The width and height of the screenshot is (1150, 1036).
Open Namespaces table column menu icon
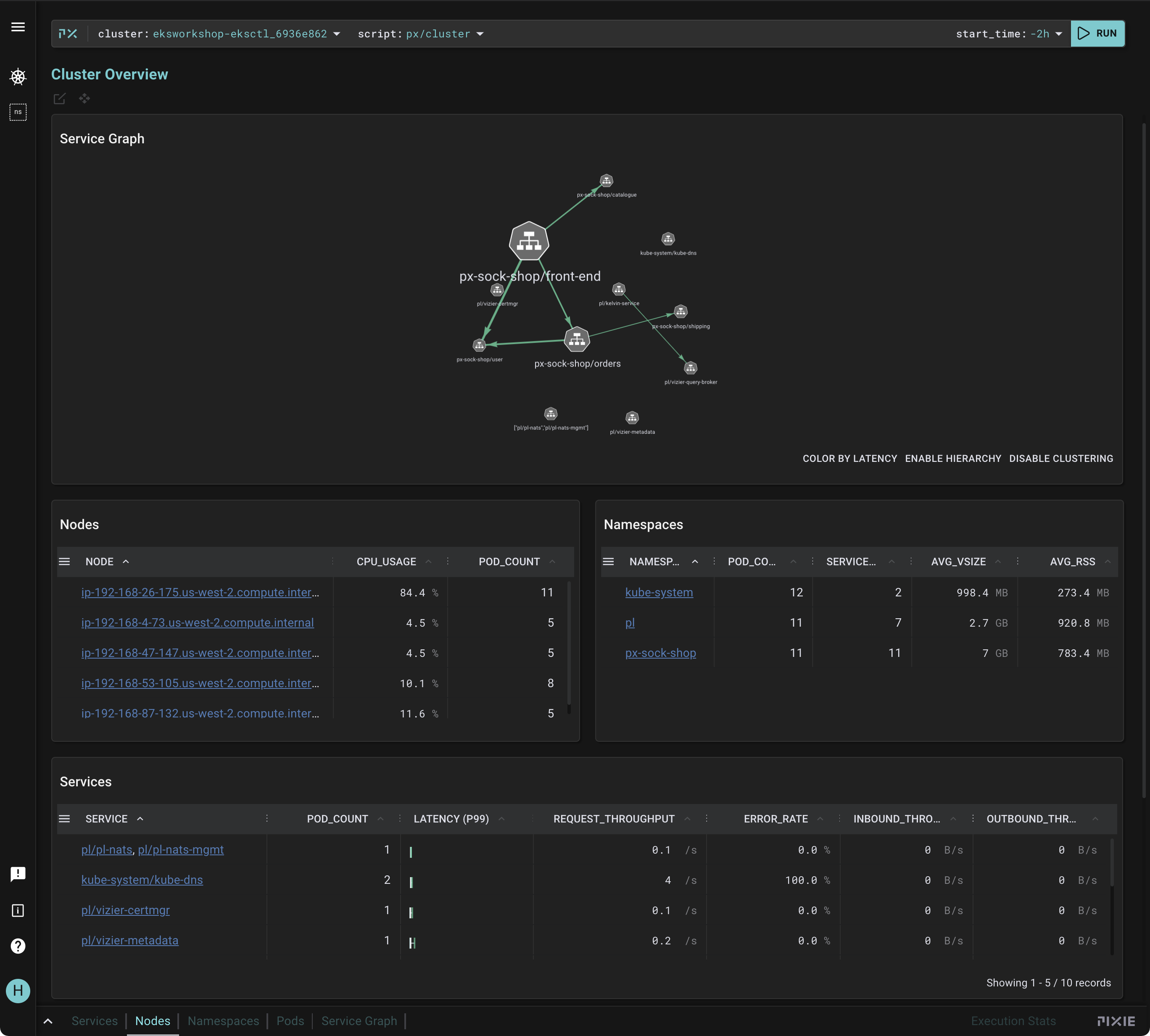608,562
